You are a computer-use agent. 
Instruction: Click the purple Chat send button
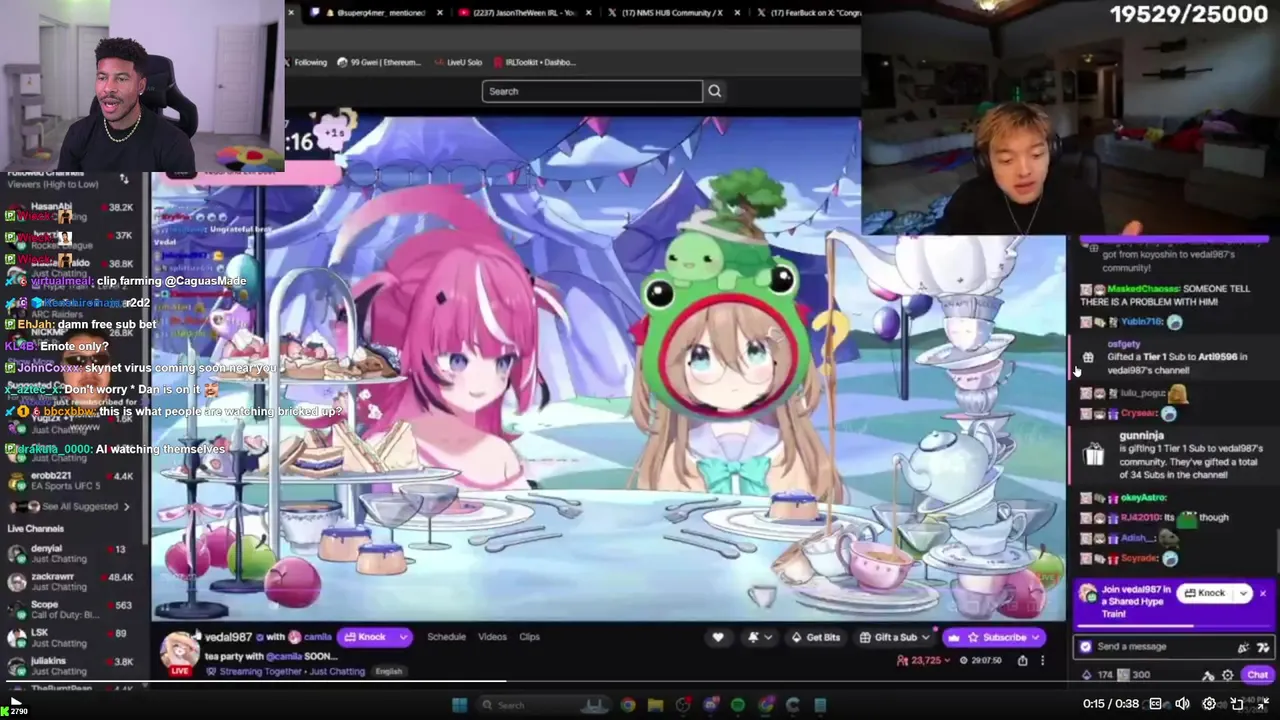click(1257, 675)
